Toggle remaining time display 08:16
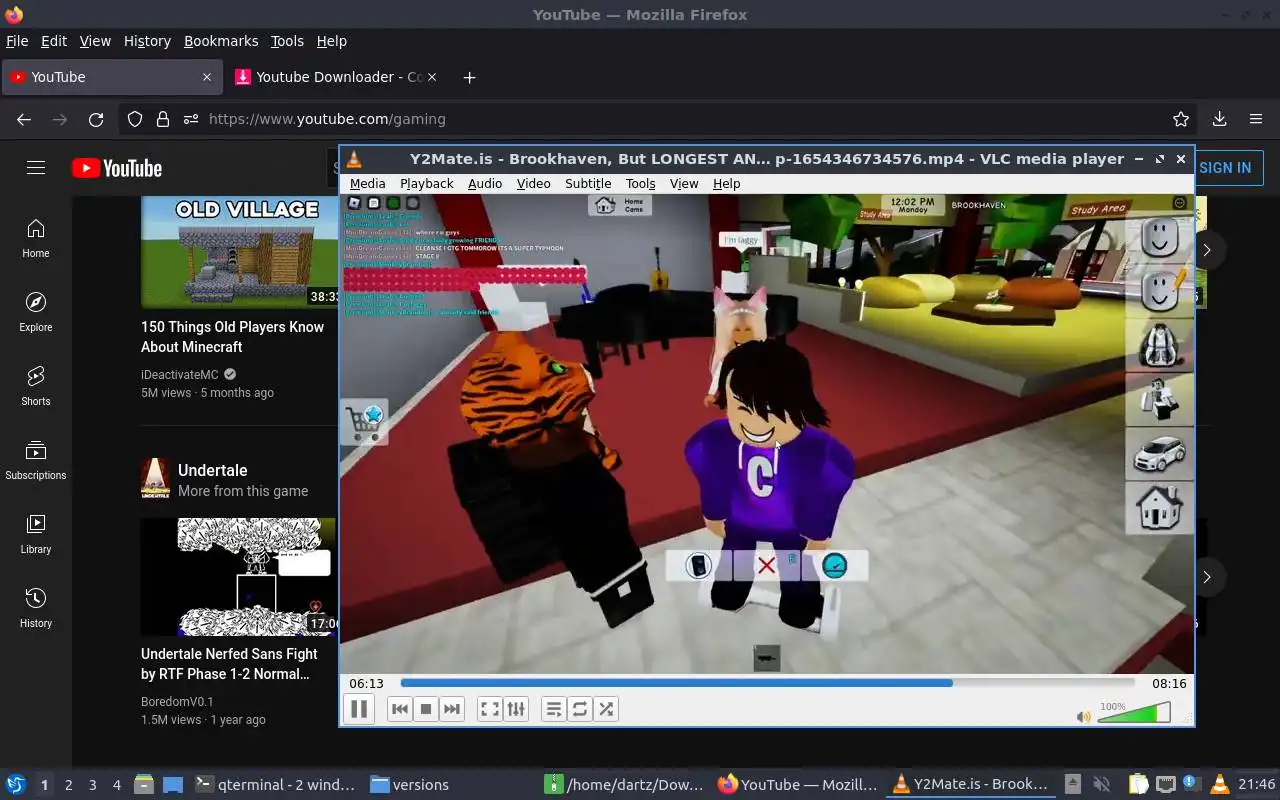Screen dimensions: 1280x800 1169,684
